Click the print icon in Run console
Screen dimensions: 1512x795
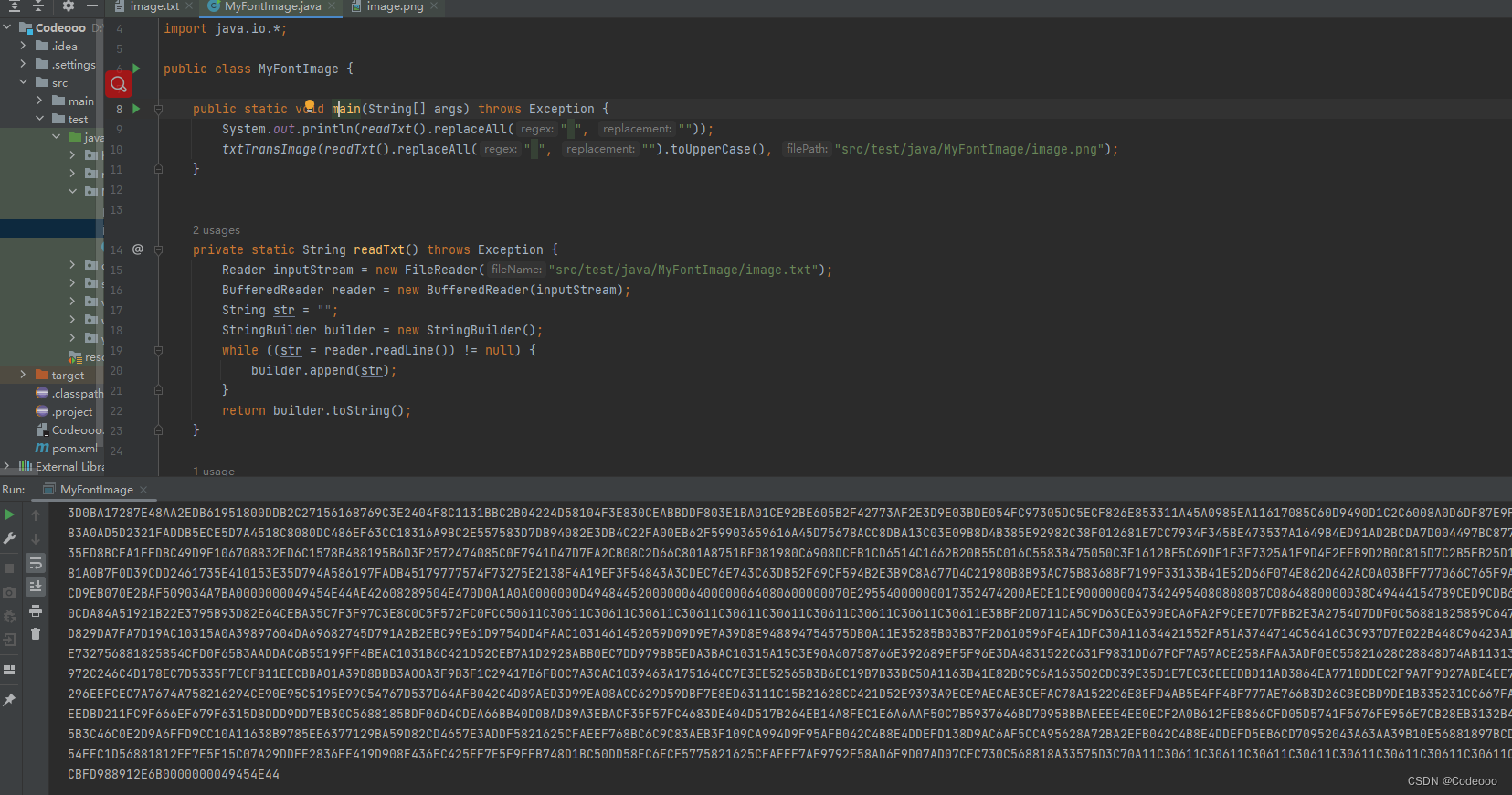[36, 610]
